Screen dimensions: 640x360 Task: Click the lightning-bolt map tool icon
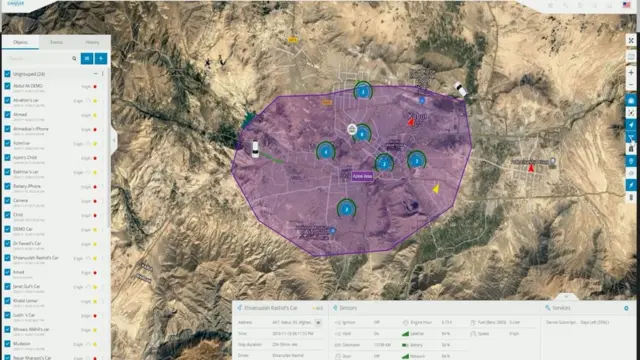[631, 185]
